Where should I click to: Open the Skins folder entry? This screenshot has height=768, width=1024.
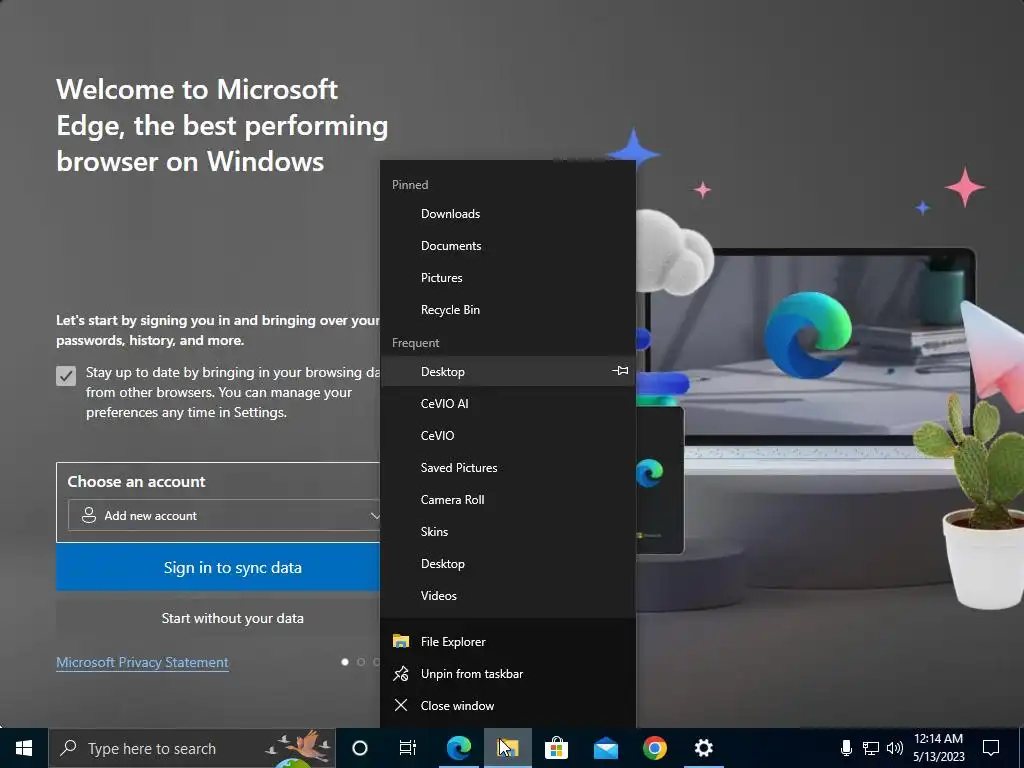click(507, 532)
